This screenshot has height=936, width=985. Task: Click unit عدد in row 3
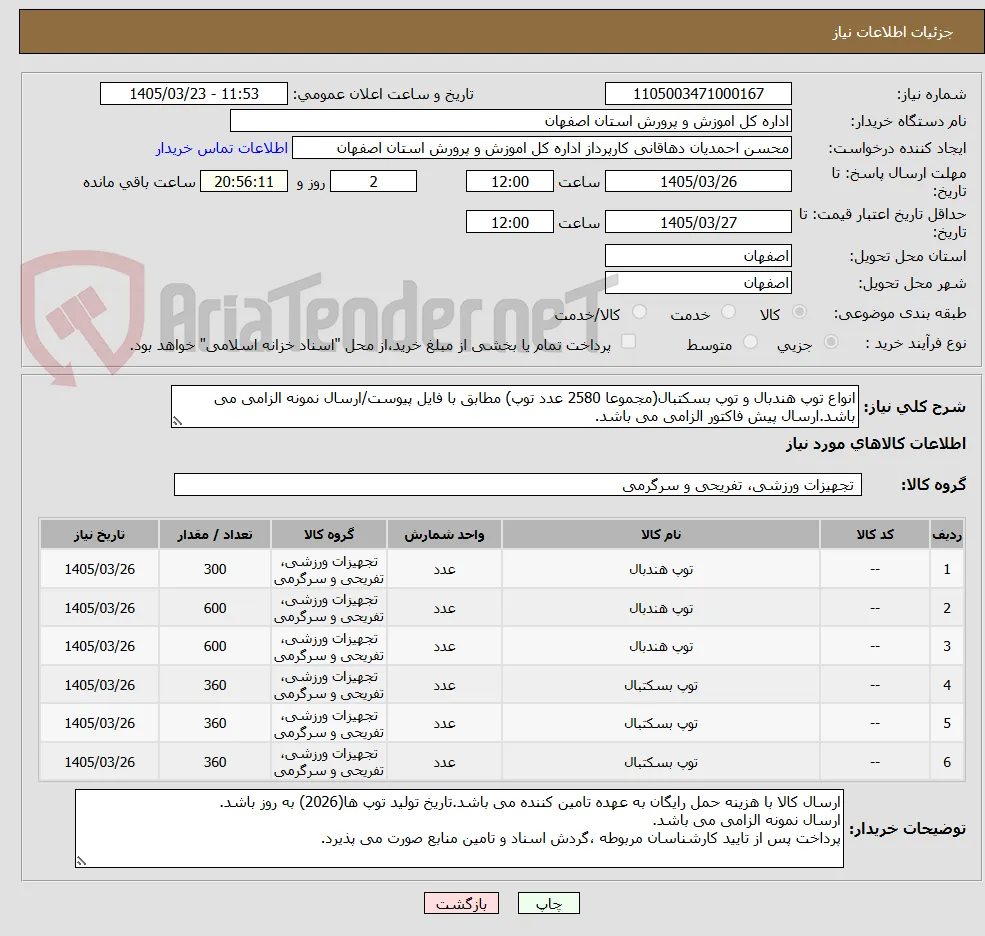[x=444, y=646]
